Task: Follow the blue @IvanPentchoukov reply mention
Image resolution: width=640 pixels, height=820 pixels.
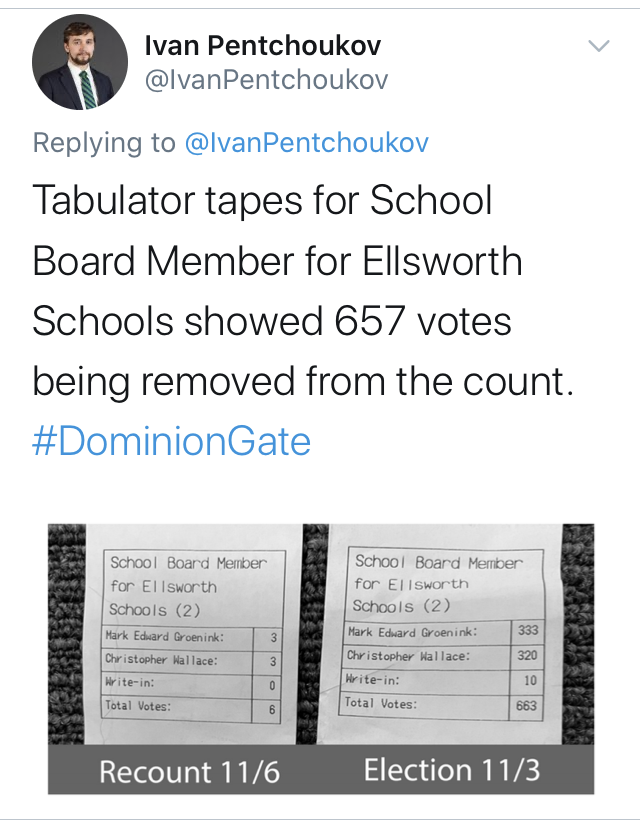Action: pos(306,142)
